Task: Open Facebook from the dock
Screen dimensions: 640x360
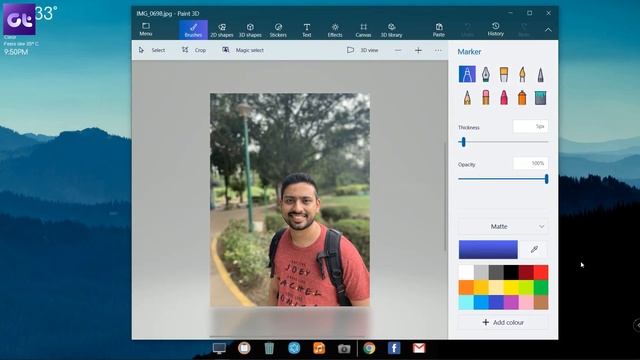Action: tap(394, 348)
